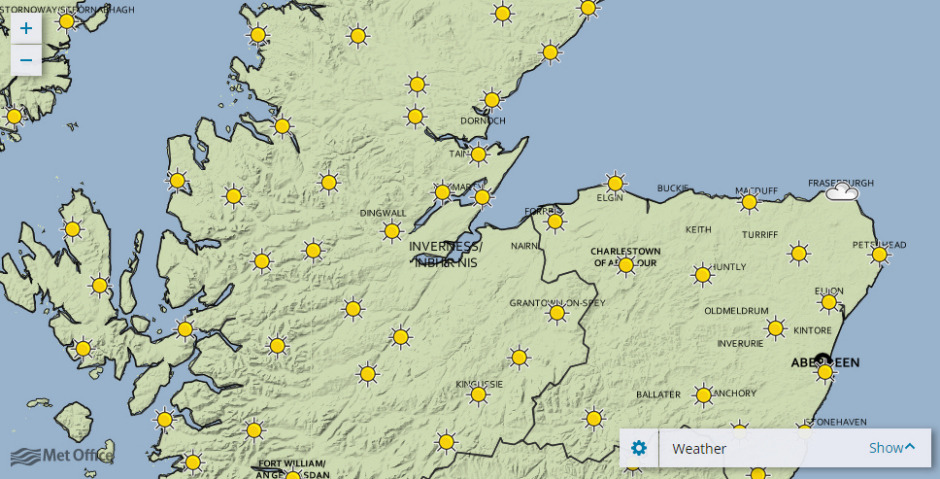Click the Kingussie sun icon

click(x=478, y=395)
